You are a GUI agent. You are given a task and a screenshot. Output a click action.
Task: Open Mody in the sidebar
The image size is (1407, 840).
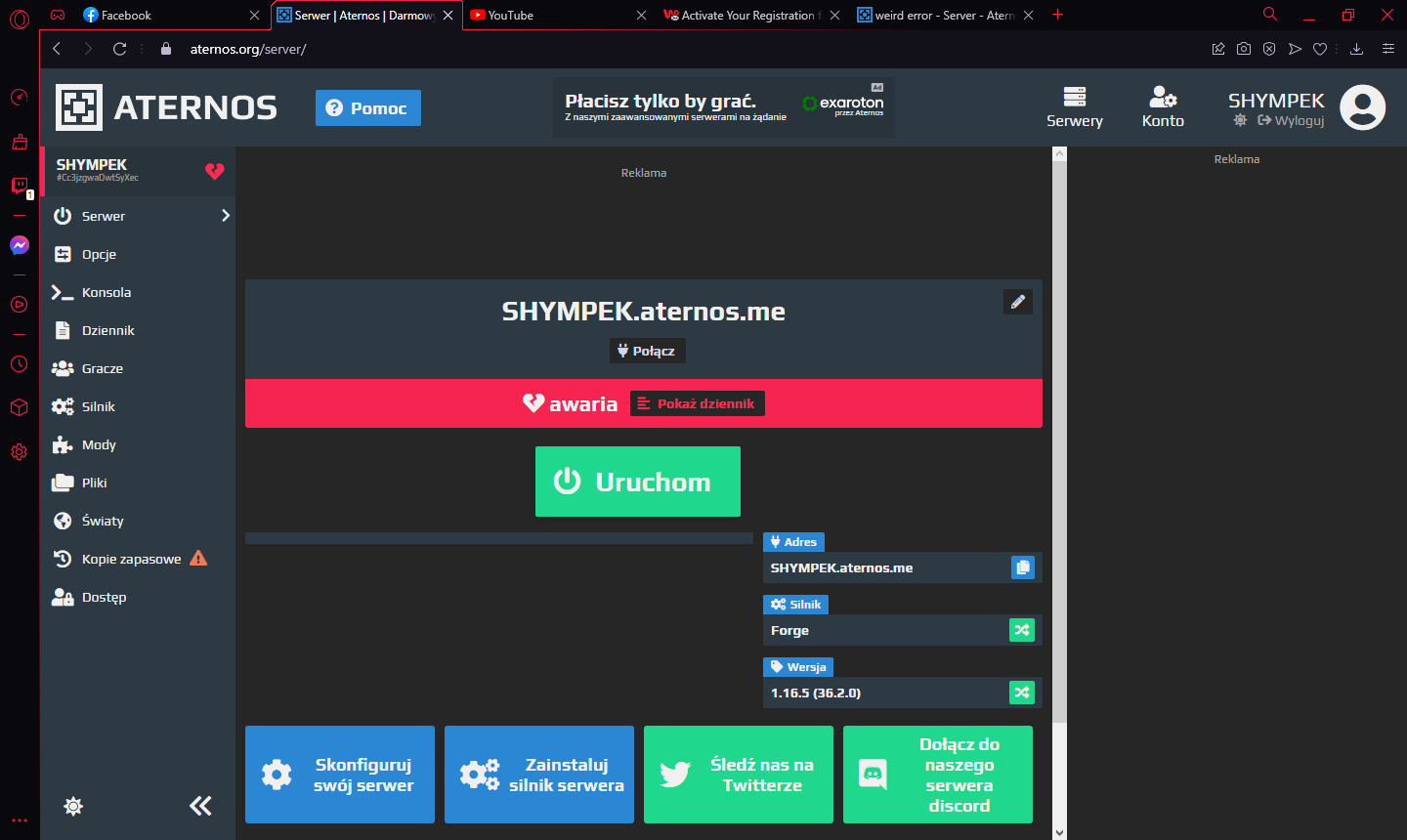138,444
